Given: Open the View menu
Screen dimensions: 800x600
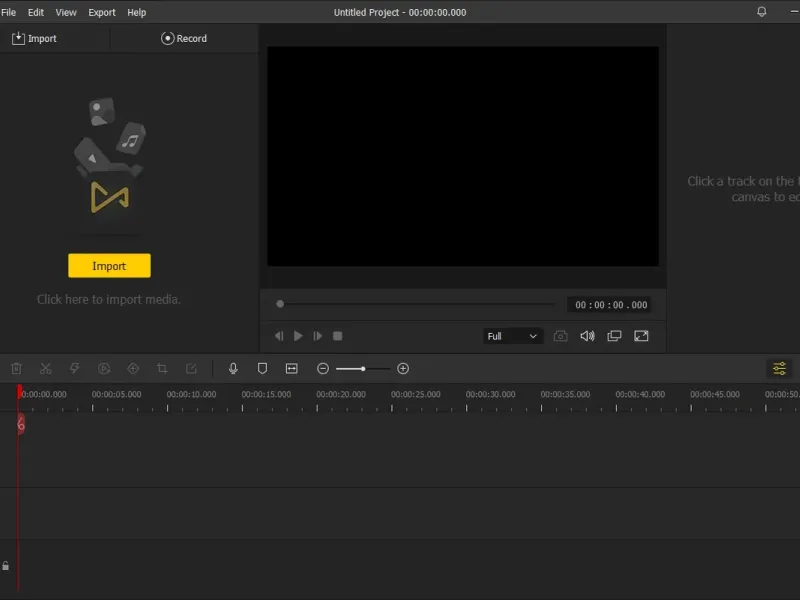Looking at the screenshot, I should (66, 12).
